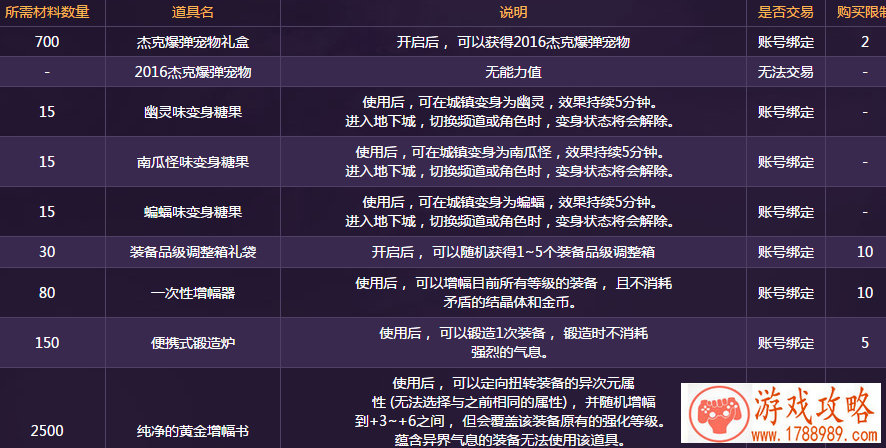Select the 南瓜怪变身糖果 item name
The image size is (886, 448).
tap(193, 162)
